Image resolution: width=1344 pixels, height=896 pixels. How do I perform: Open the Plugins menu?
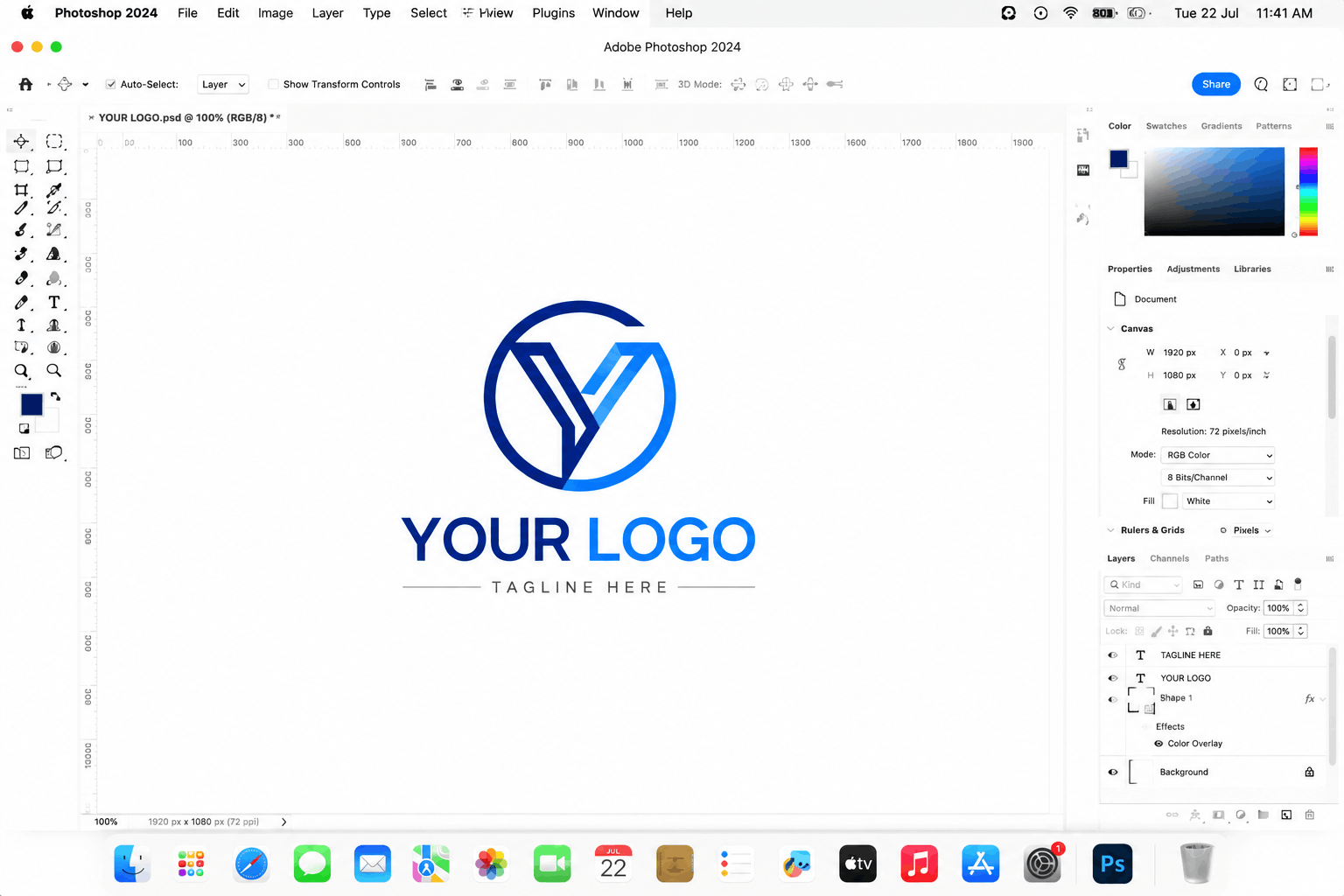[x=554, y=13]
